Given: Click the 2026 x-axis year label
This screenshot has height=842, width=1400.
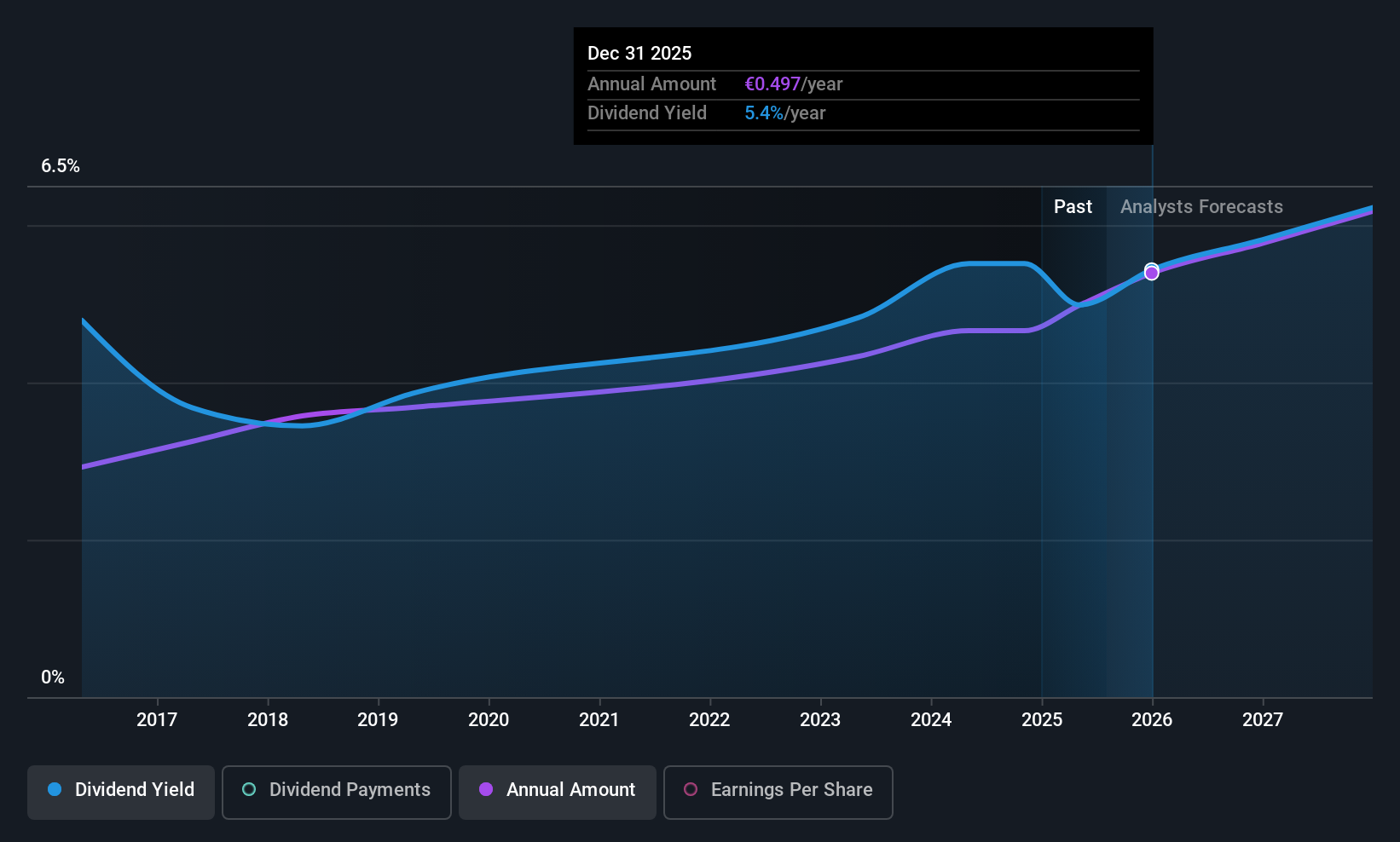Looking at the screenshot, I should click(x=1152, y=720).
